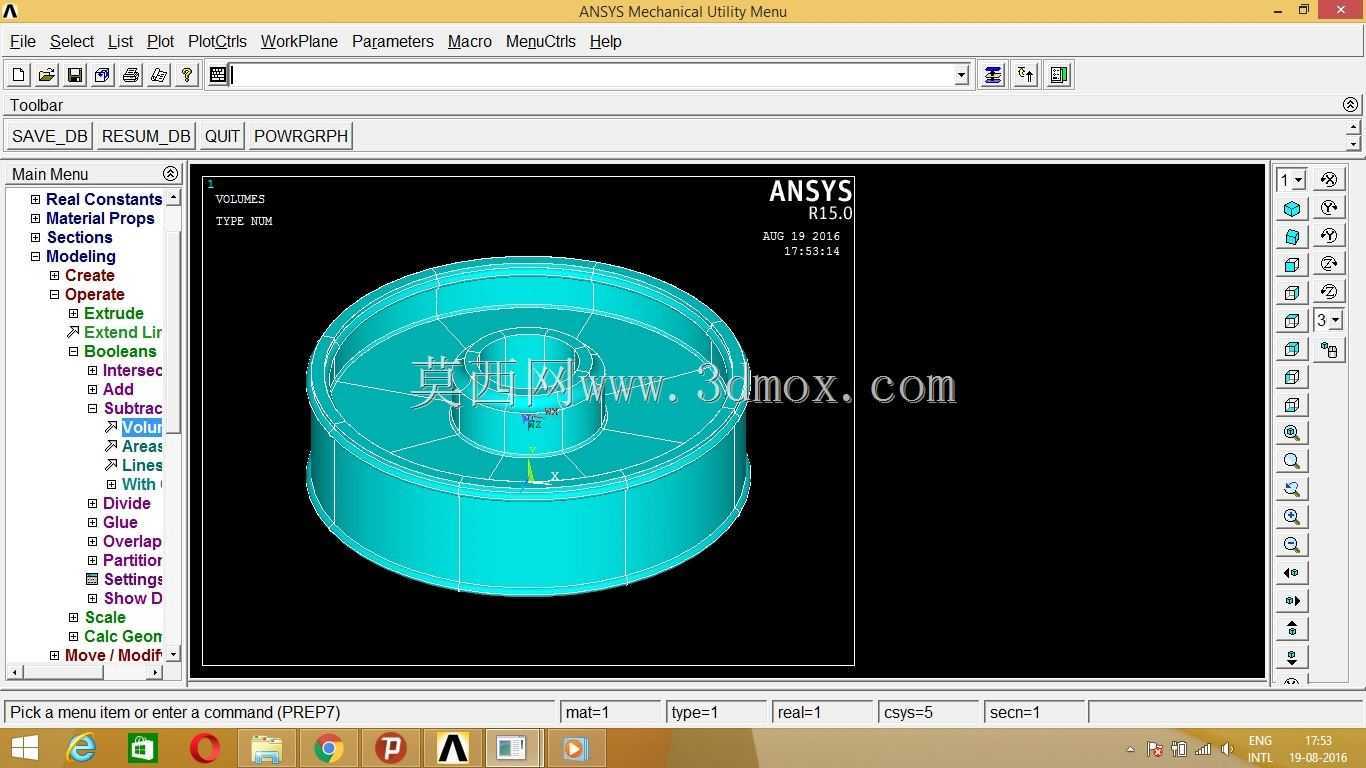This screenshot has width=1366, height=768.
Task: Click the Zoom Out minus magnifier
Action: click(1292, 545)
